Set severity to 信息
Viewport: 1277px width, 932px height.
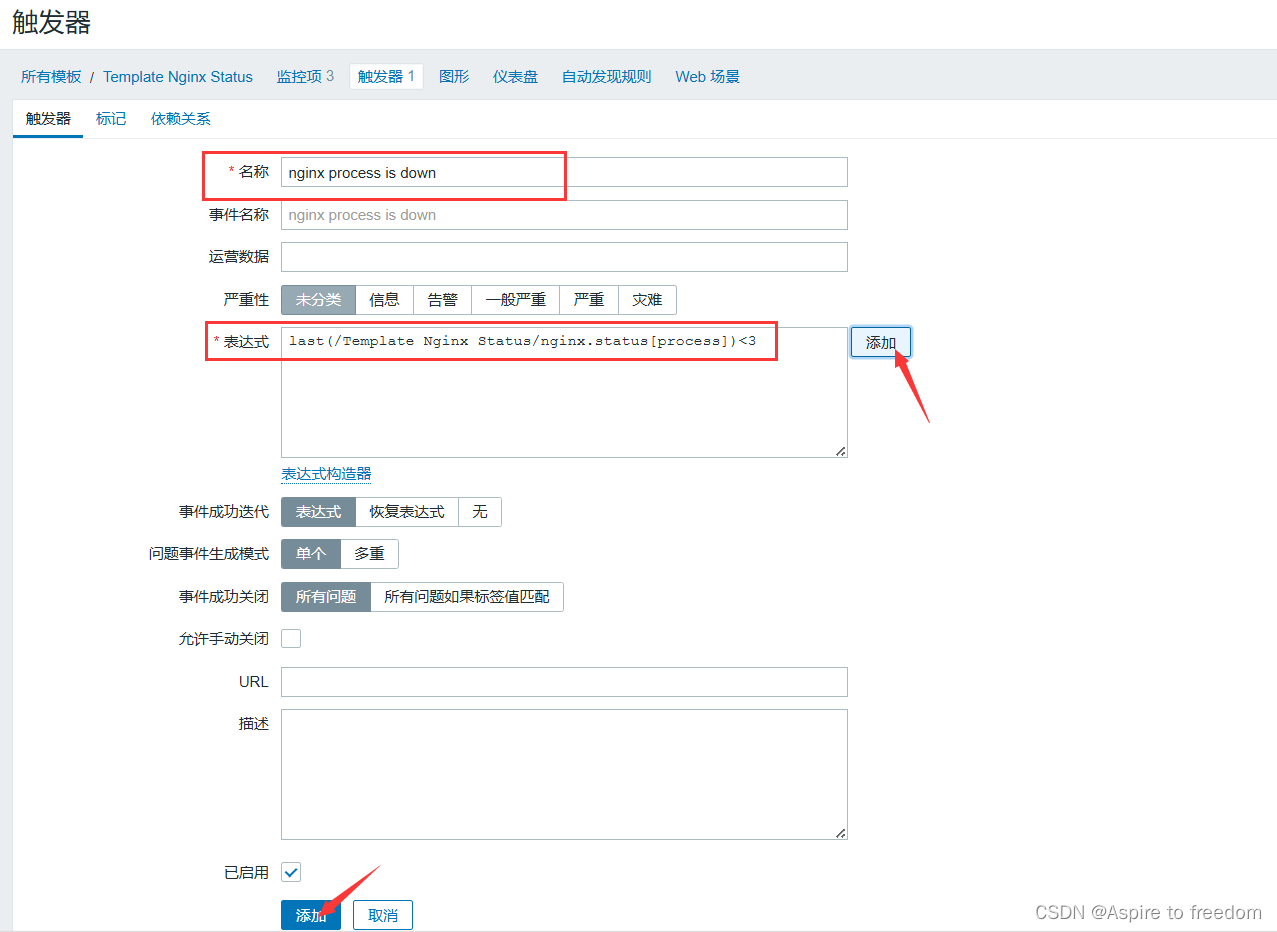pos(385,300)
